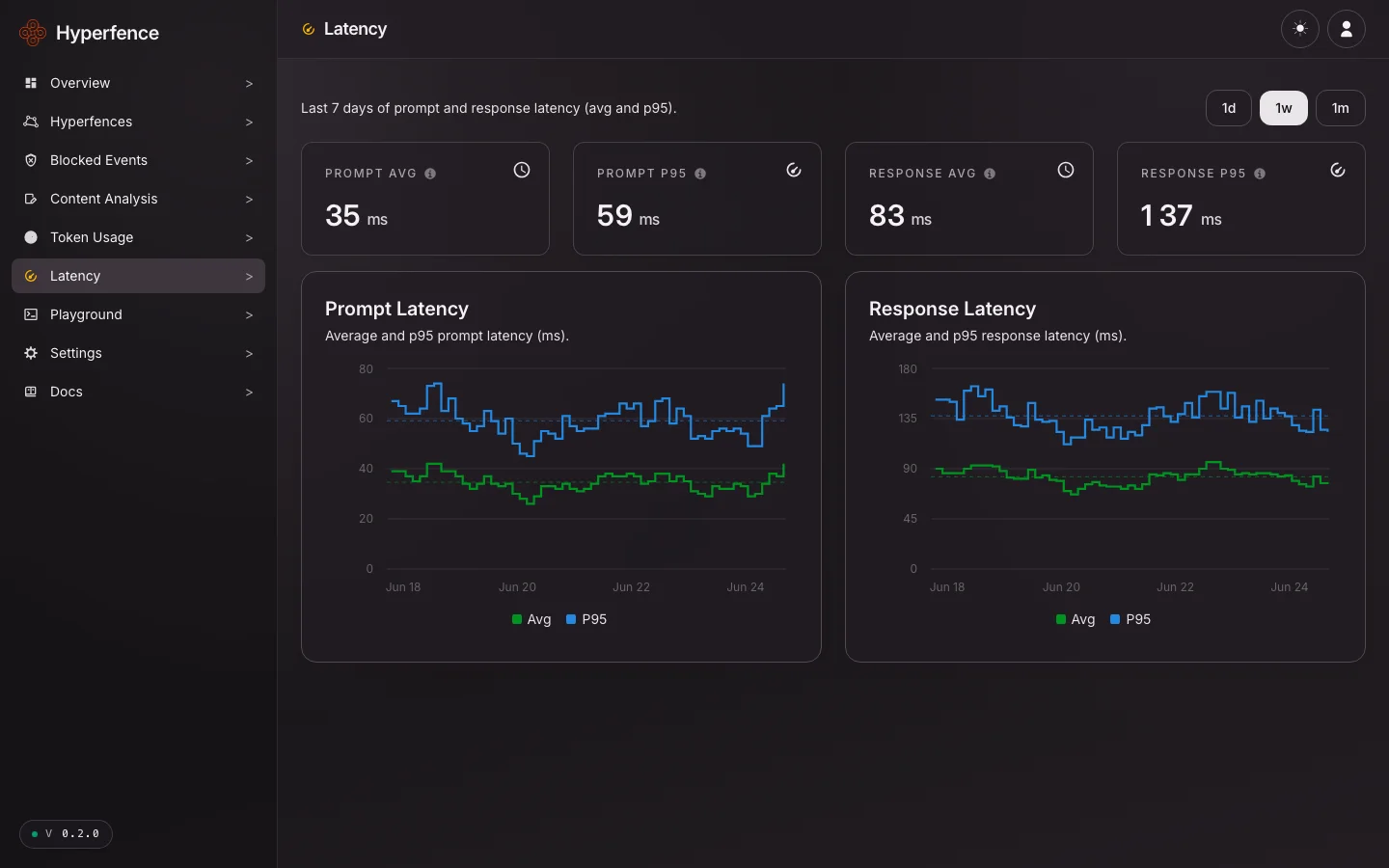Click the Content Analysis icon
Image resolution: width=1389 pixels, height=868 pixels.
pos(31,199)
